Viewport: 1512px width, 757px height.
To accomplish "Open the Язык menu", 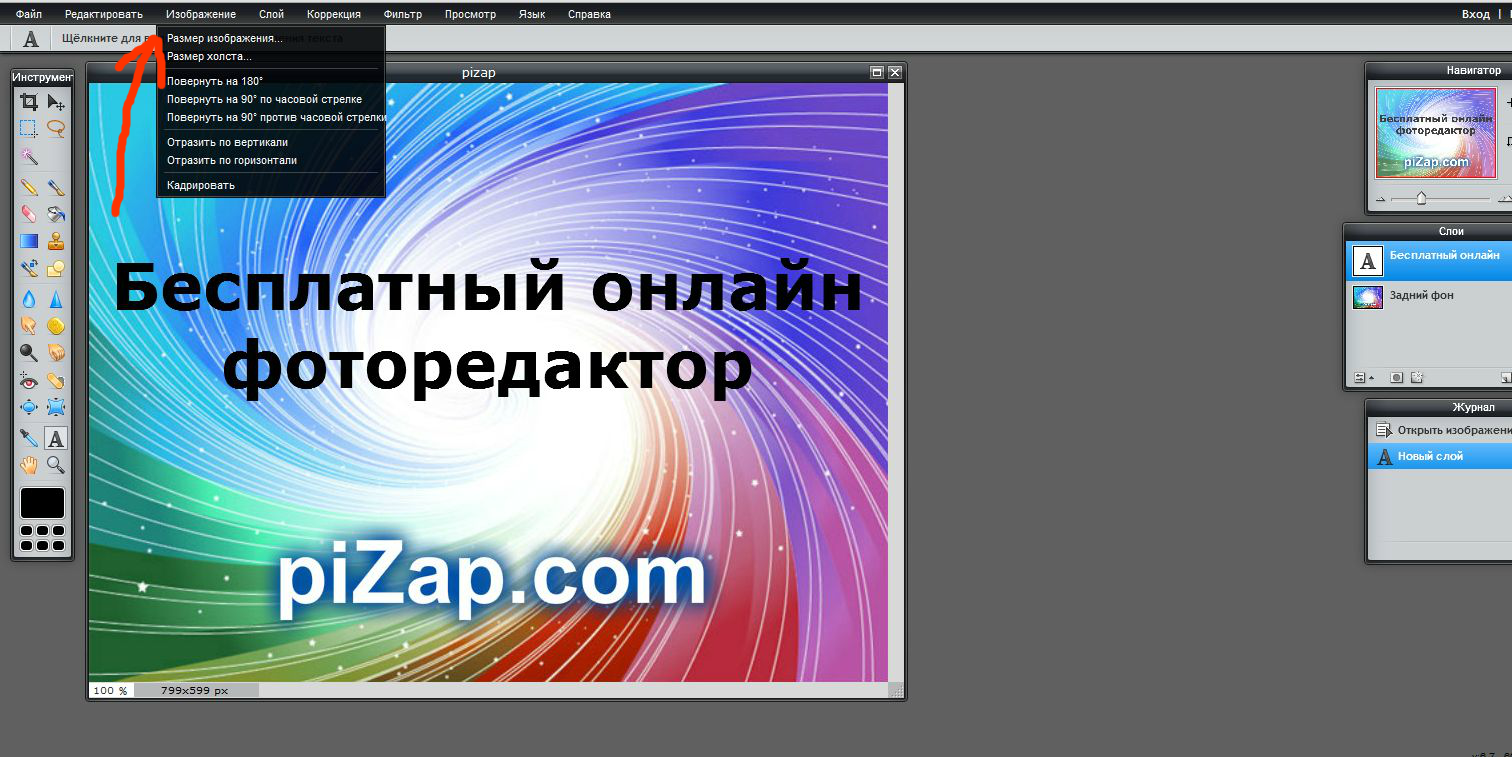I will coord(532,14).
